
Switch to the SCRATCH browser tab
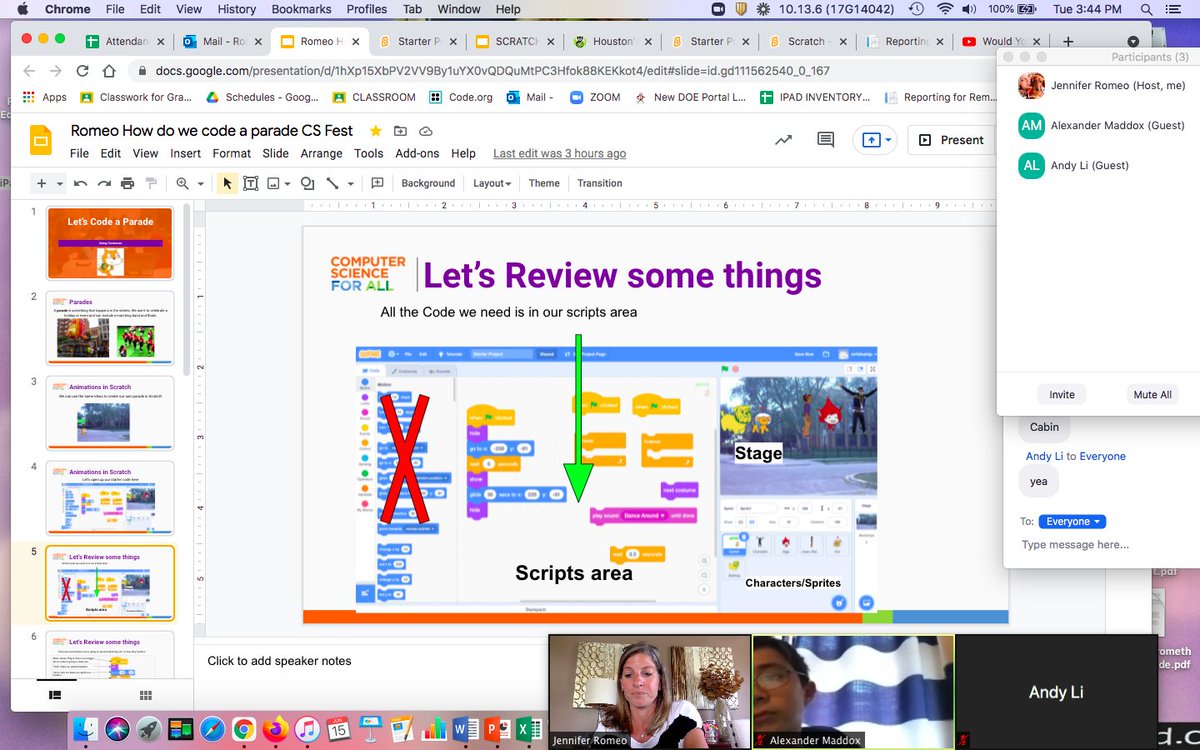[x=514, y=42]
